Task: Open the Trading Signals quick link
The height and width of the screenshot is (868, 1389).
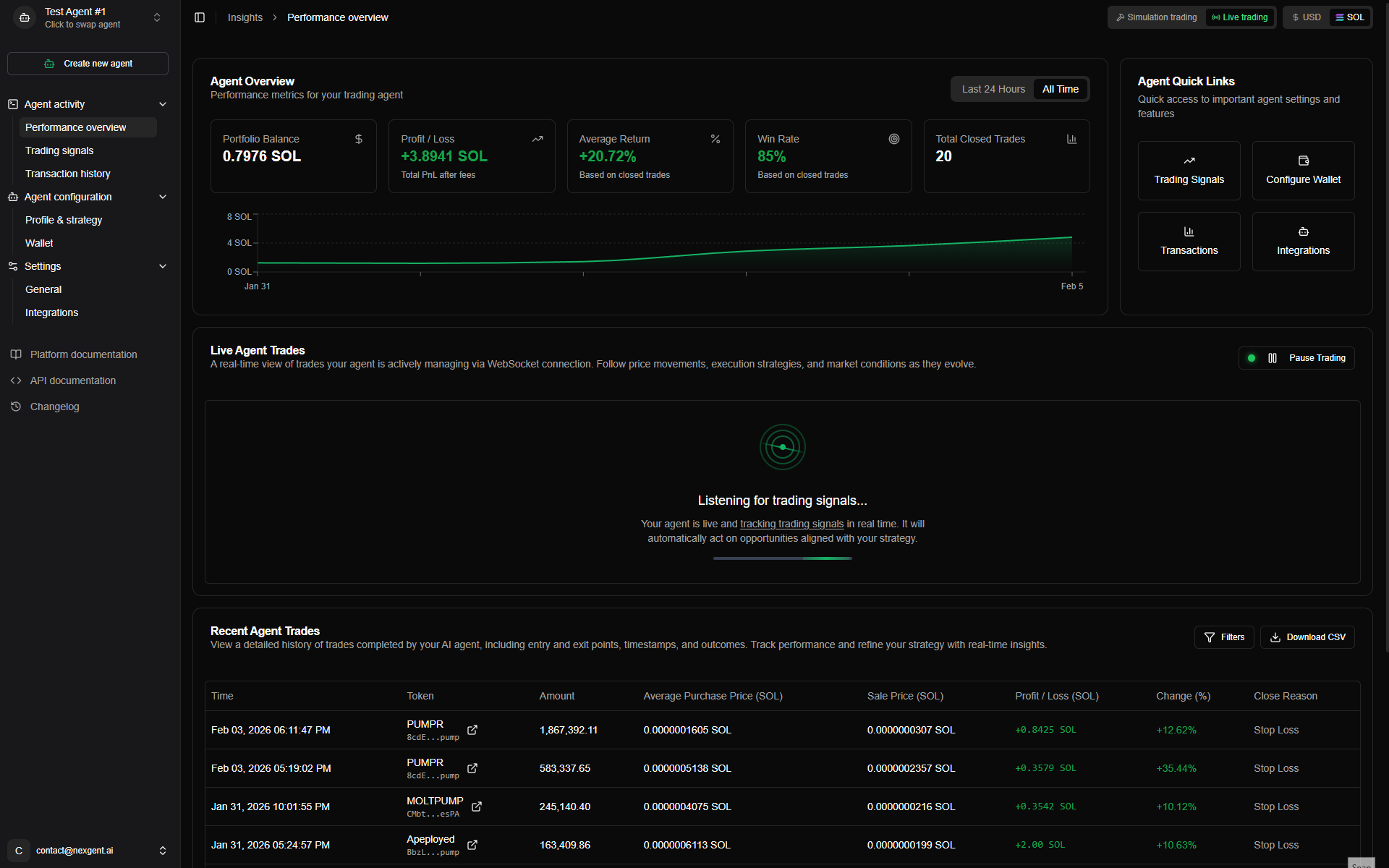Action: 1189,171
